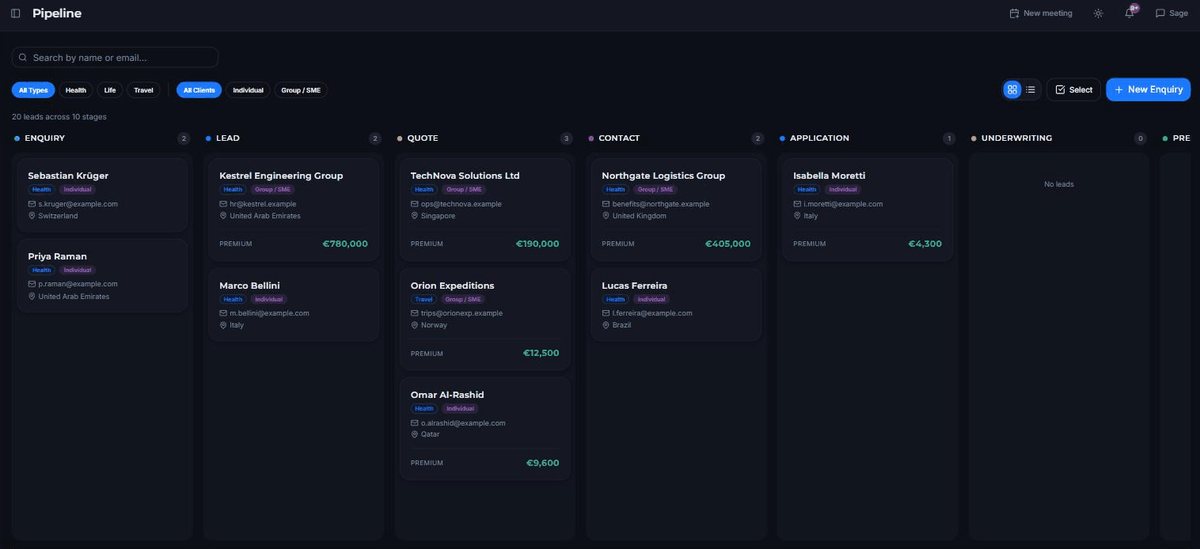Create a New Enquiry
The image size is (1200, 549).
[x=1148, y=90]
